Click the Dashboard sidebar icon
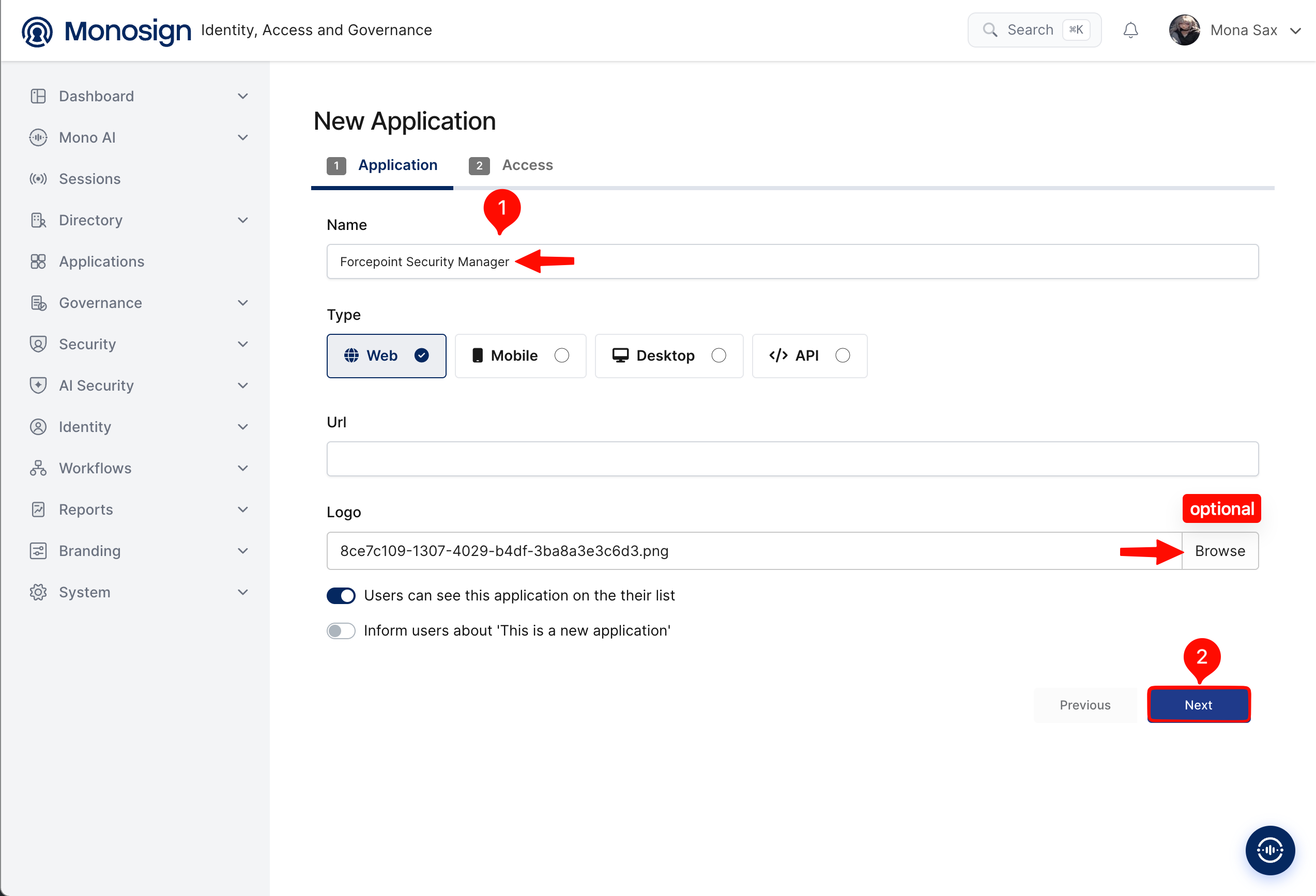This screenshot has height=896, width=1316. pyautogui.click(x=38, y=96)
